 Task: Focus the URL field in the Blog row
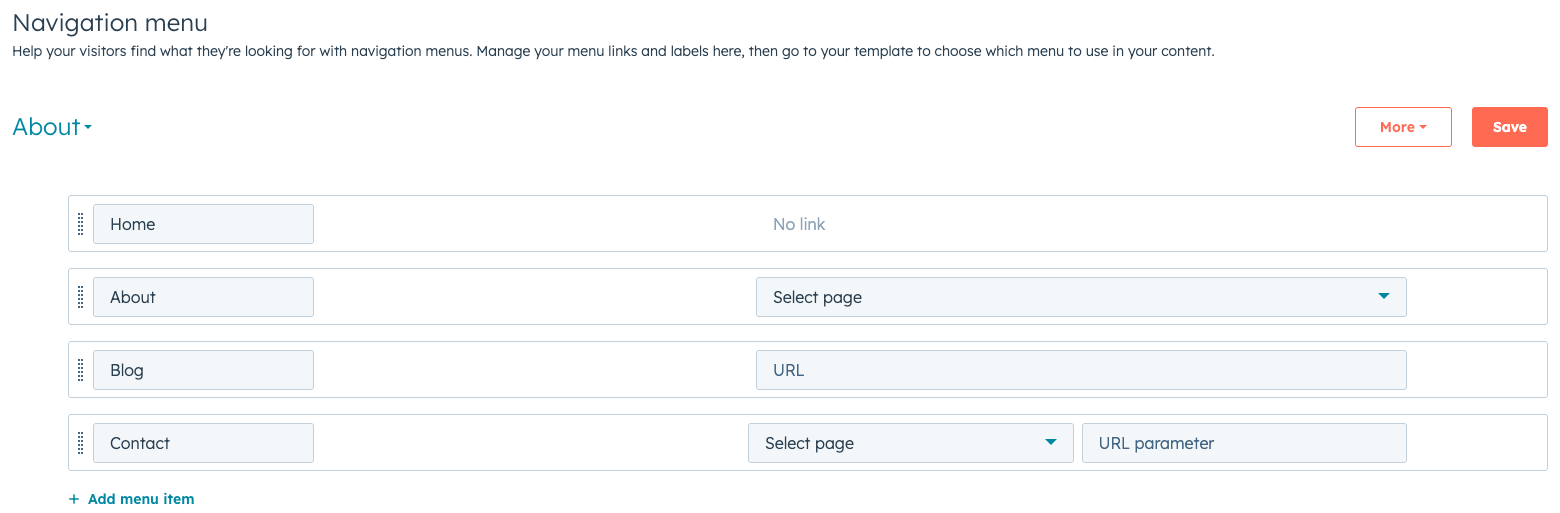click(1081, 370)
